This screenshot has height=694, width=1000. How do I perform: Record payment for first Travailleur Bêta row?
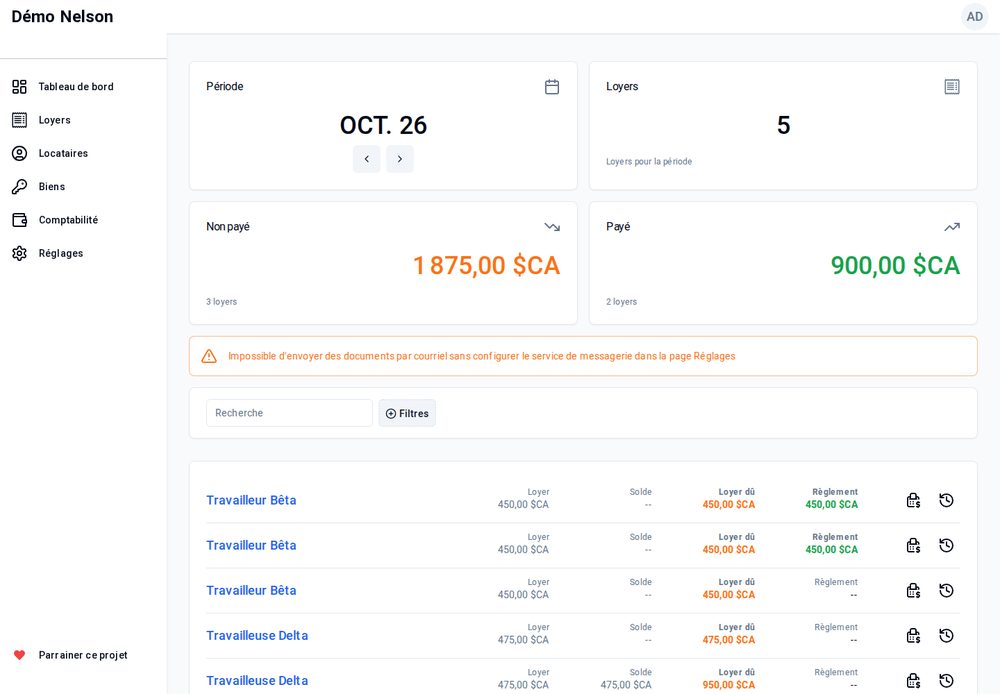coord(913,500)
